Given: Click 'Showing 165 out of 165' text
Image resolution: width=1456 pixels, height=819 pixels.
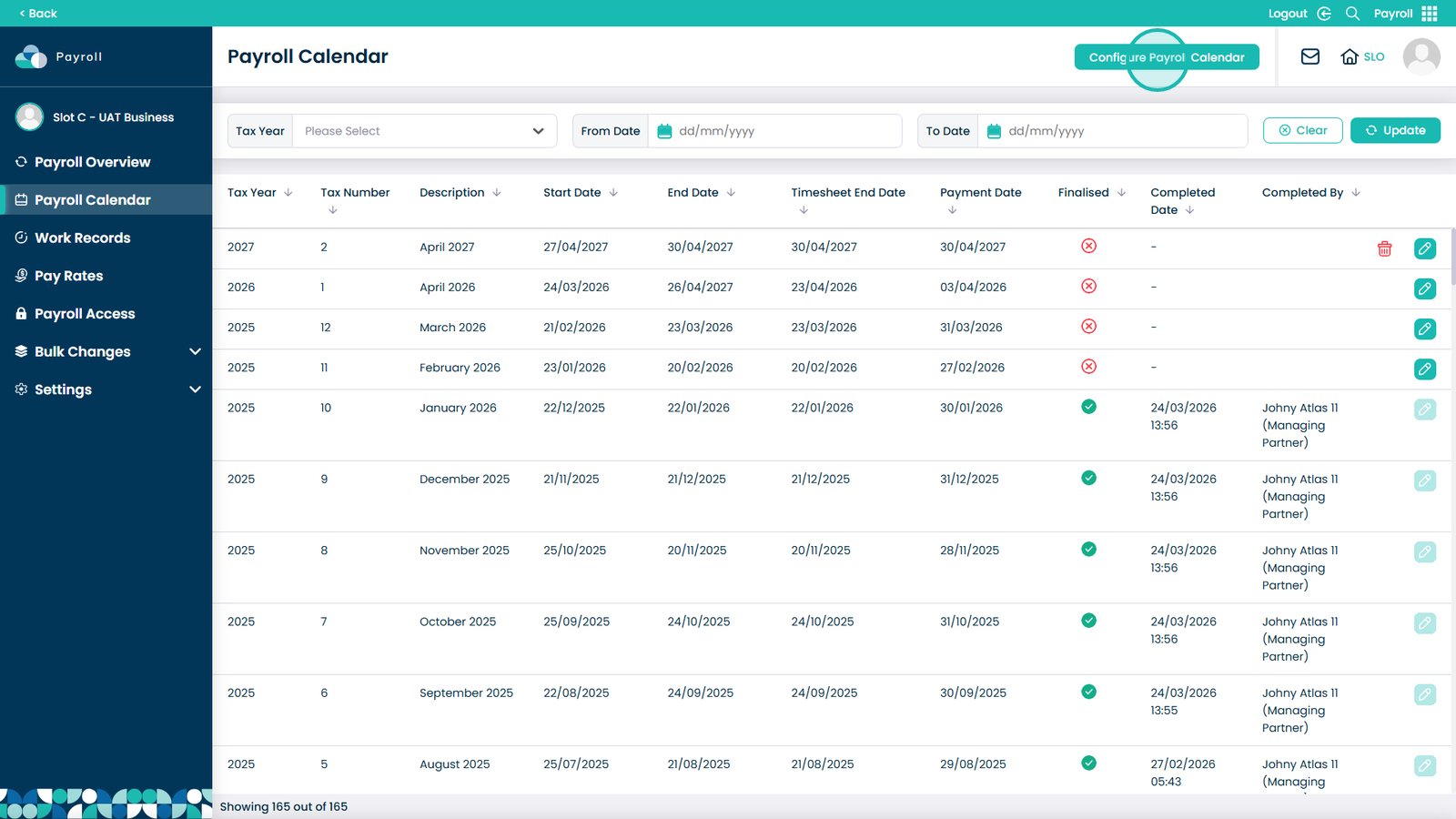Looking at the screenshot, I should 283,806.
